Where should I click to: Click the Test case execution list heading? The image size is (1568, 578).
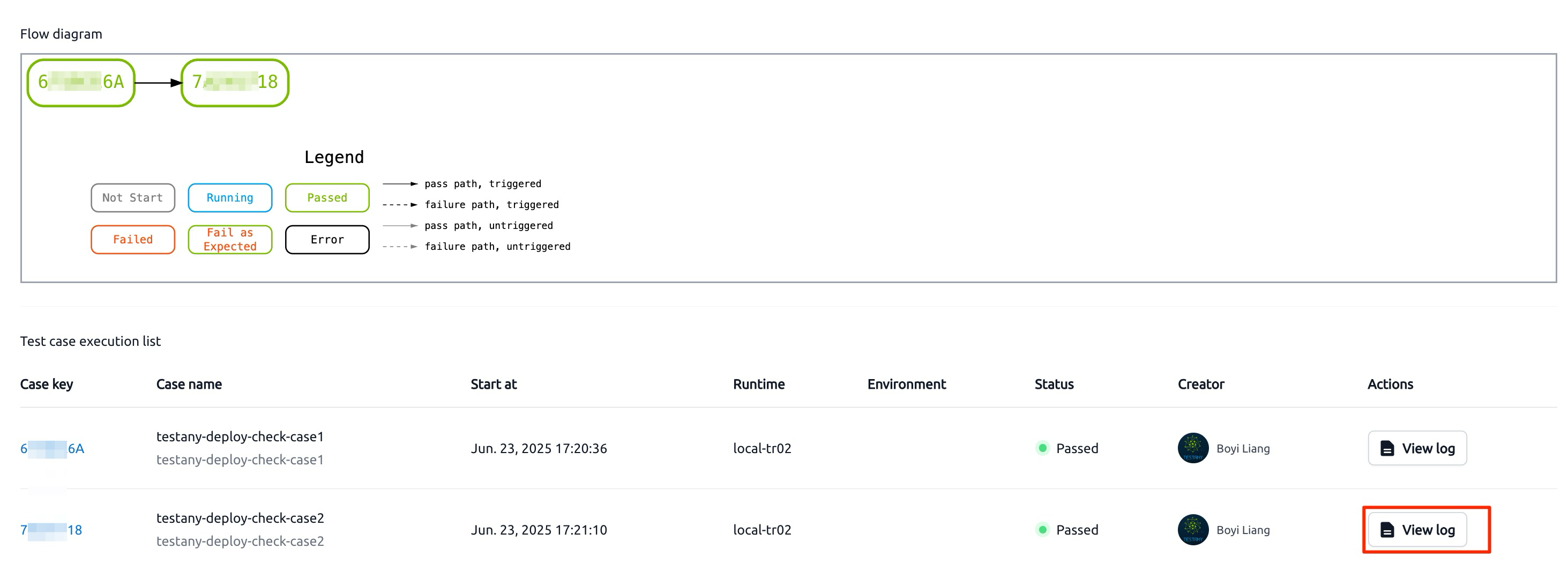(90, 341)
